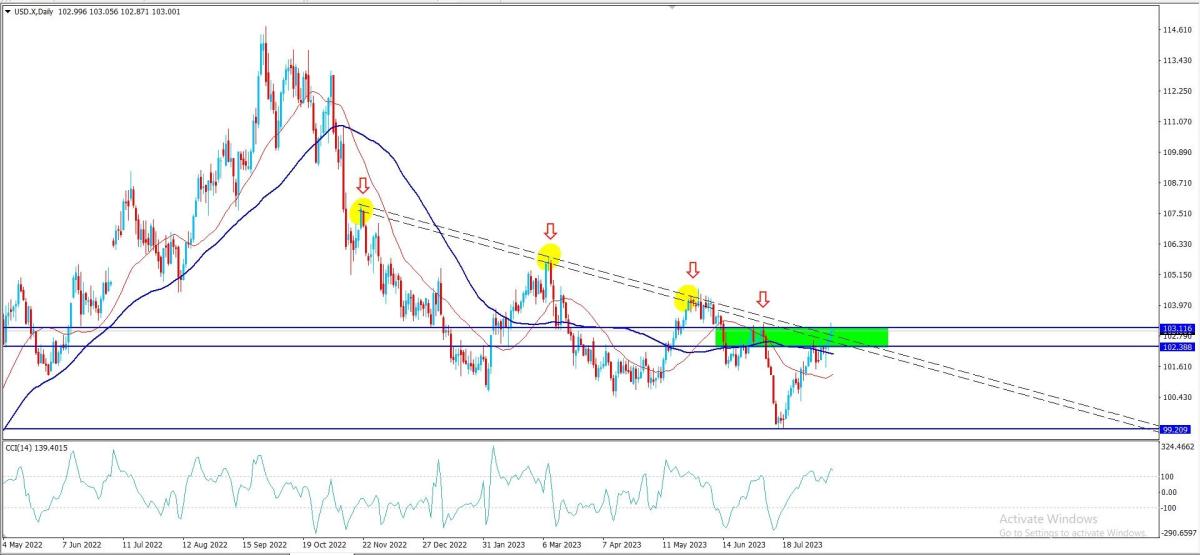Click the 11 May 2023 date label
This screenshot has height=555, width=1200.
pyautogui.click(x=684, y=547)
